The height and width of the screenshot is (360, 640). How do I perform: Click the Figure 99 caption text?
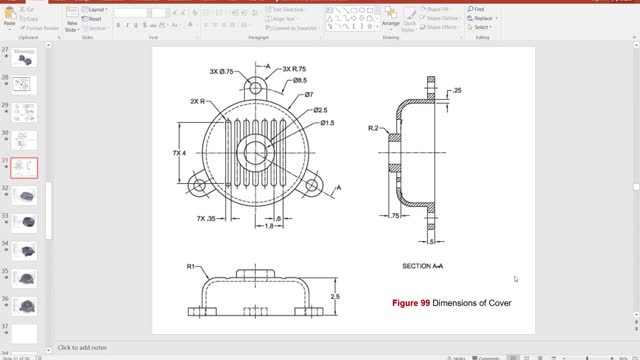click(451, 303)
